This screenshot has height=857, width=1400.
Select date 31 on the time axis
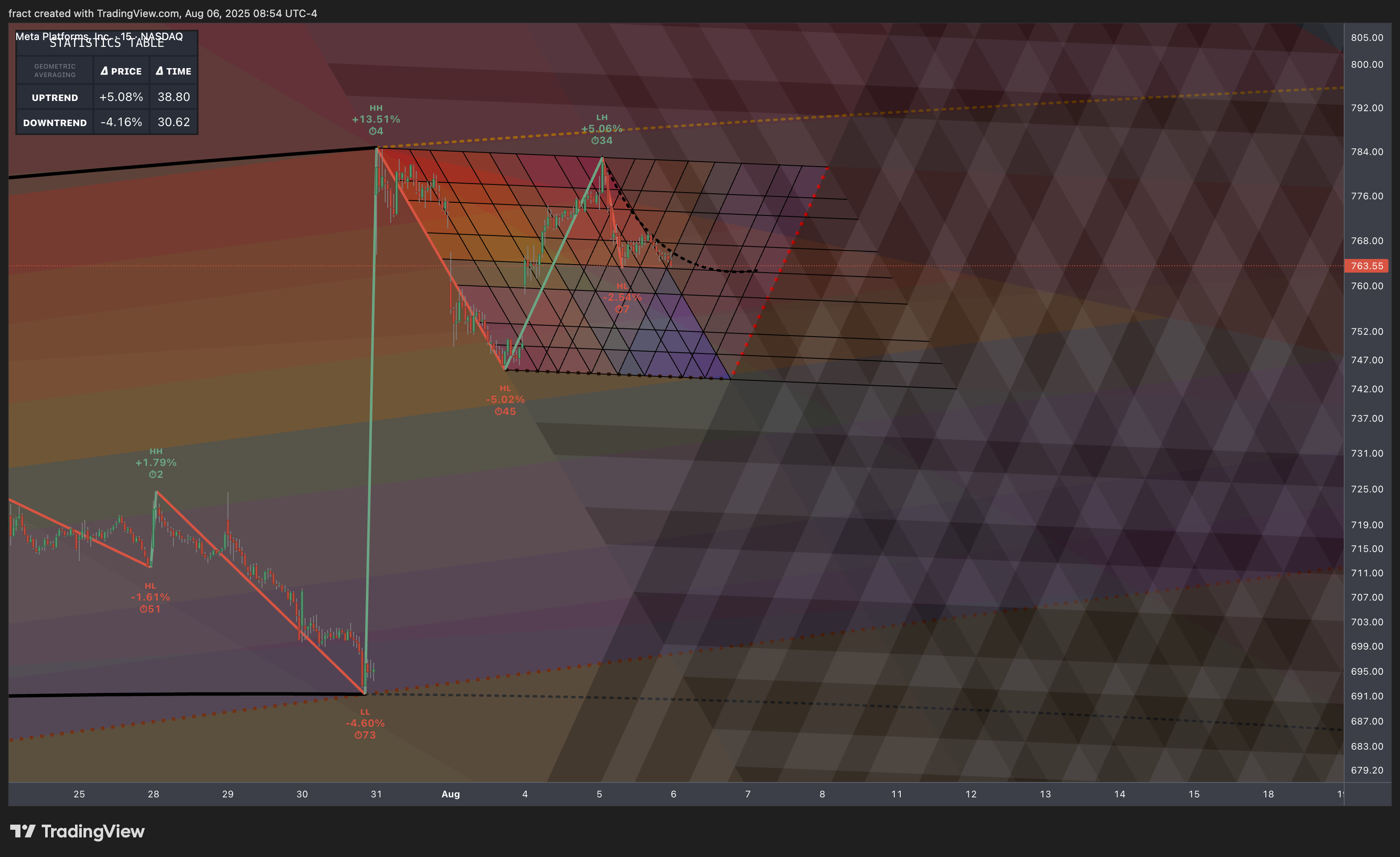(376, 794)
